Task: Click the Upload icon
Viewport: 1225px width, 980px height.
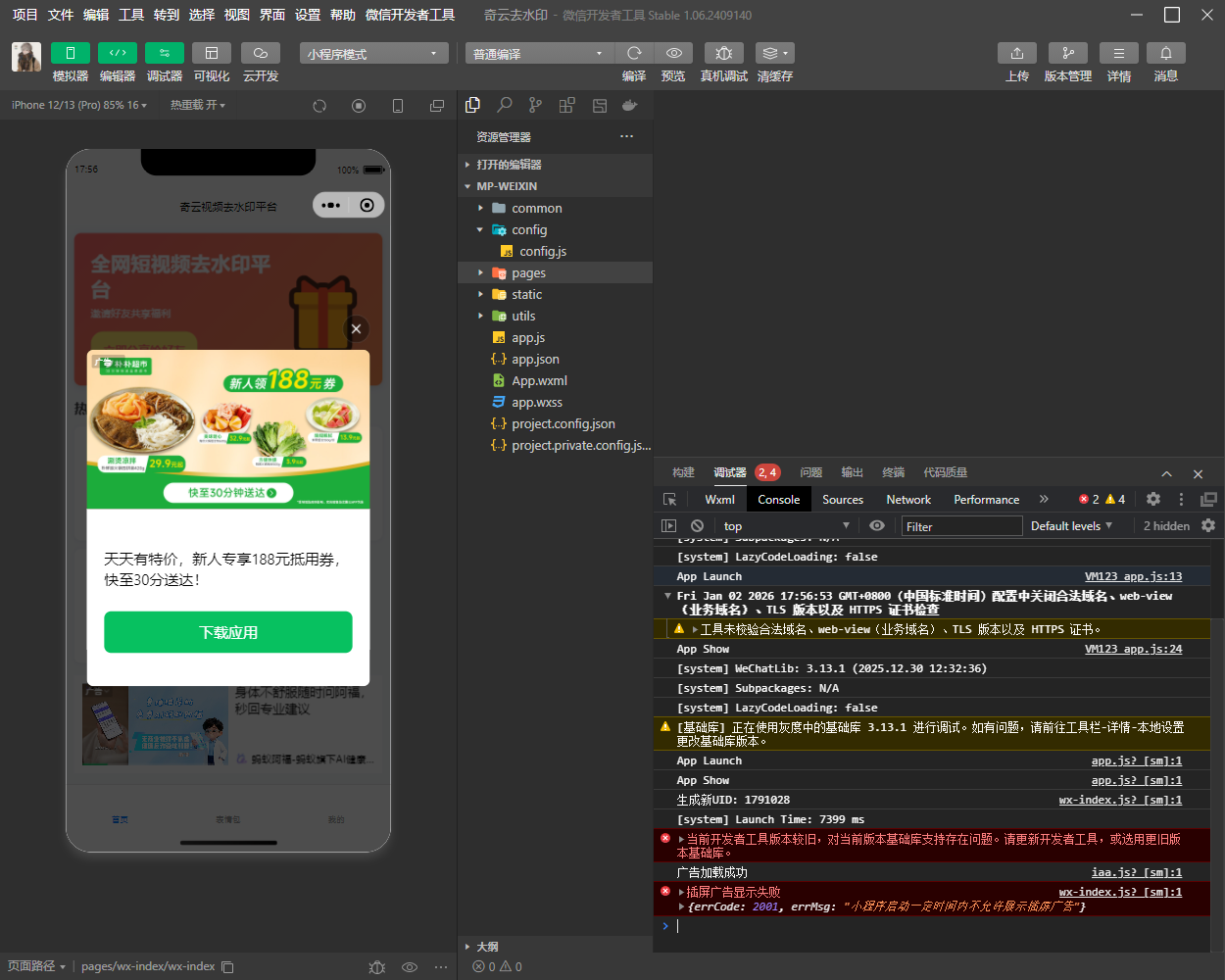Action: click(1016, 53)
